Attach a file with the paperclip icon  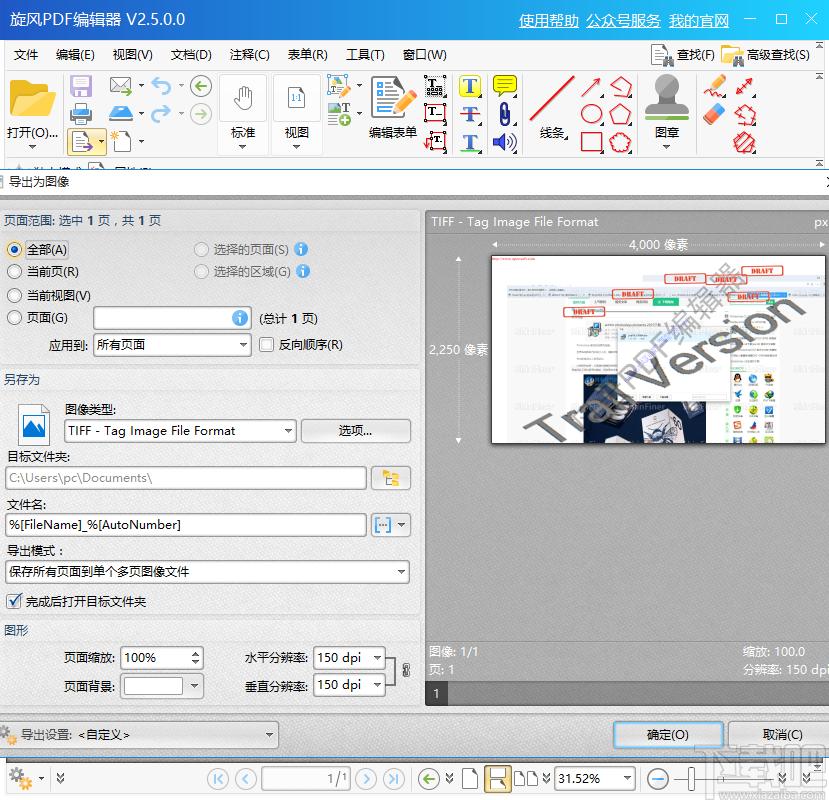(x=504, y=114)
